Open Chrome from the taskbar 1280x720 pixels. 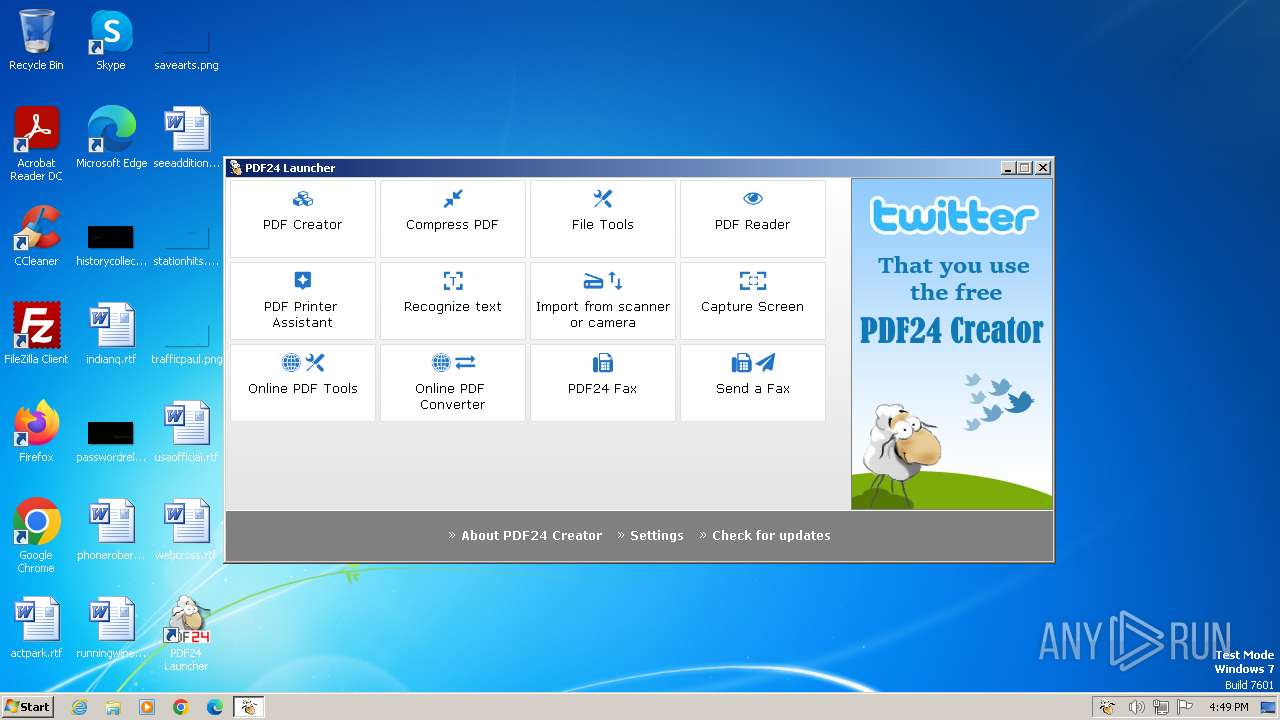181,707
